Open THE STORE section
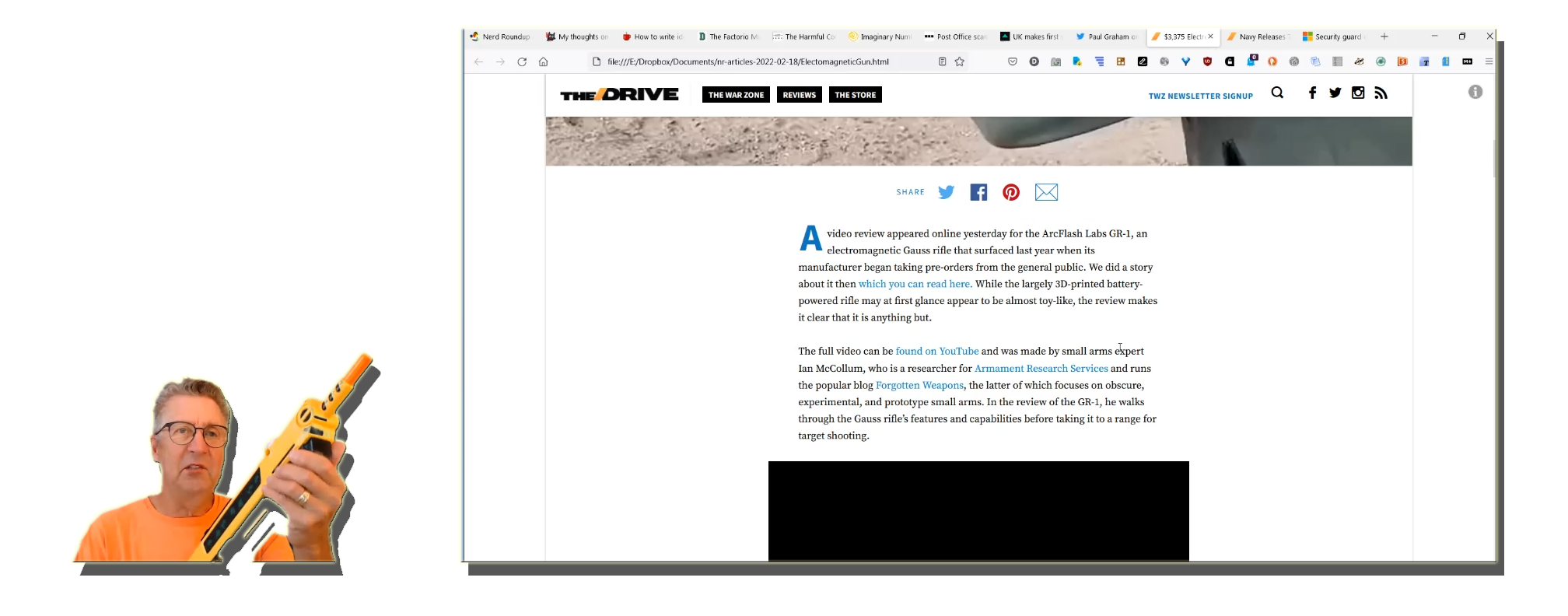This screenshot has height=616, width=1568. coord(856,95)
